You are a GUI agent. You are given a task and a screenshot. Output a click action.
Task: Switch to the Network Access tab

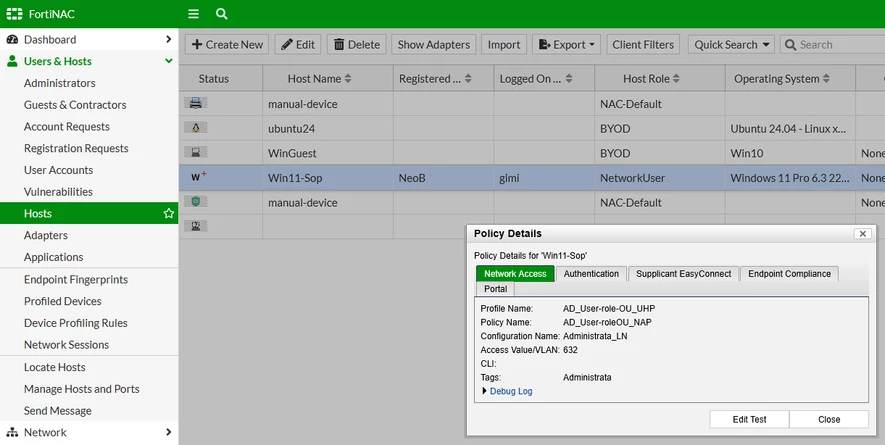[x=515, y=273]
